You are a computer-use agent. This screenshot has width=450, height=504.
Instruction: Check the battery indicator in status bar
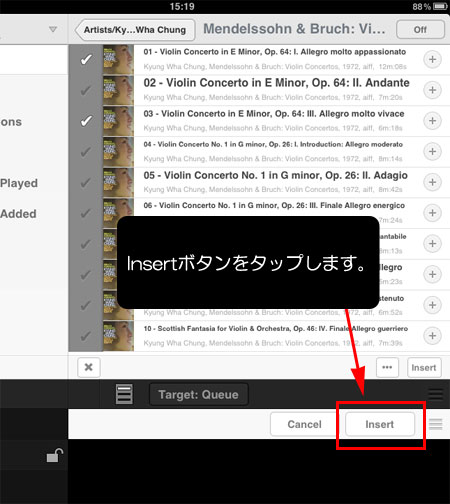pos(440,6)
